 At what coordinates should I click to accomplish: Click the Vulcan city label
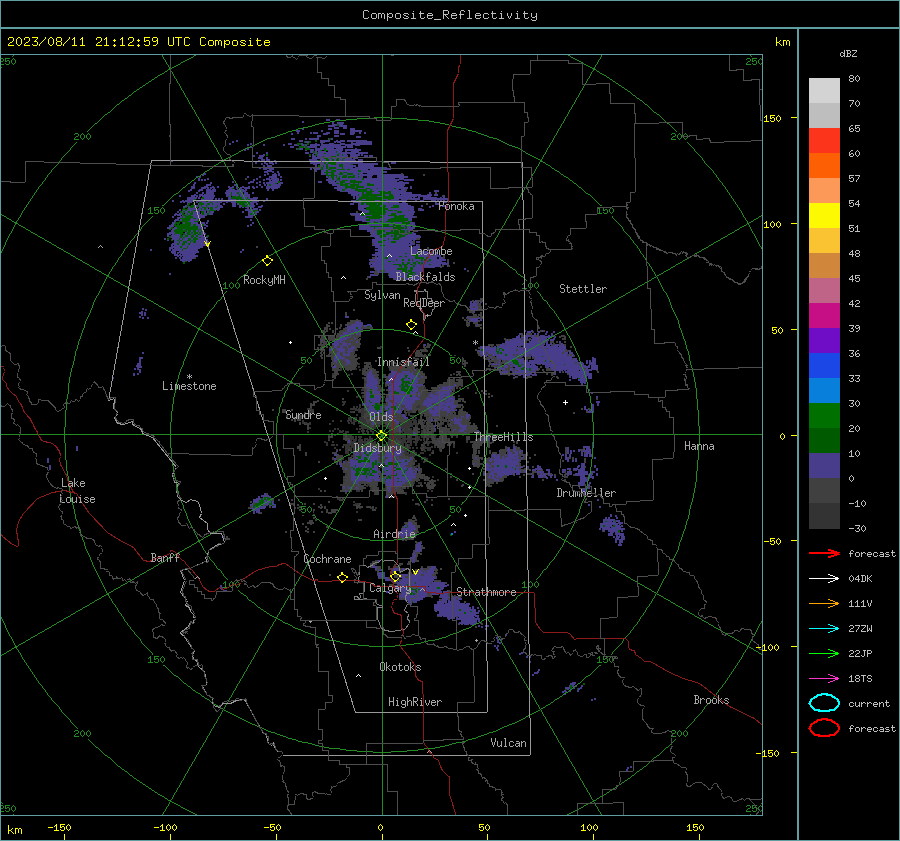tap(508, 743)
